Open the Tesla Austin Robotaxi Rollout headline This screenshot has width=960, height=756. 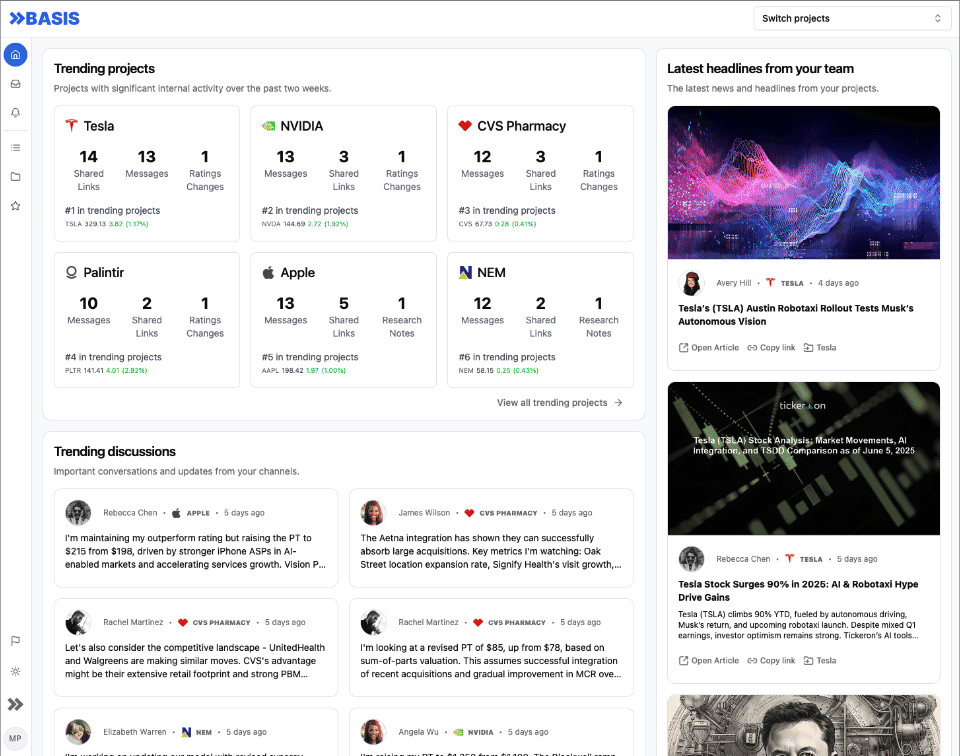point(795,315)
